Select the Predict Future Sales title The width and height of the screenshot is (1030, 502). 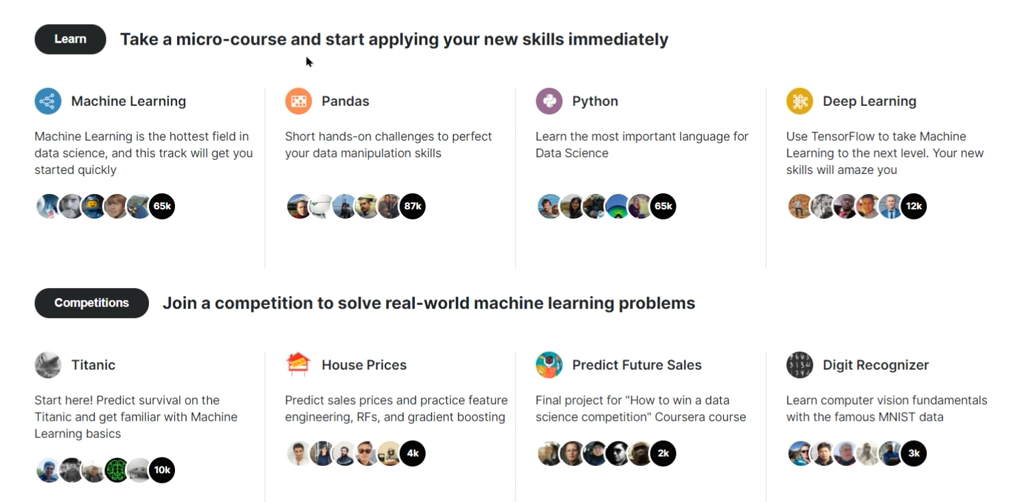point(636,365)
